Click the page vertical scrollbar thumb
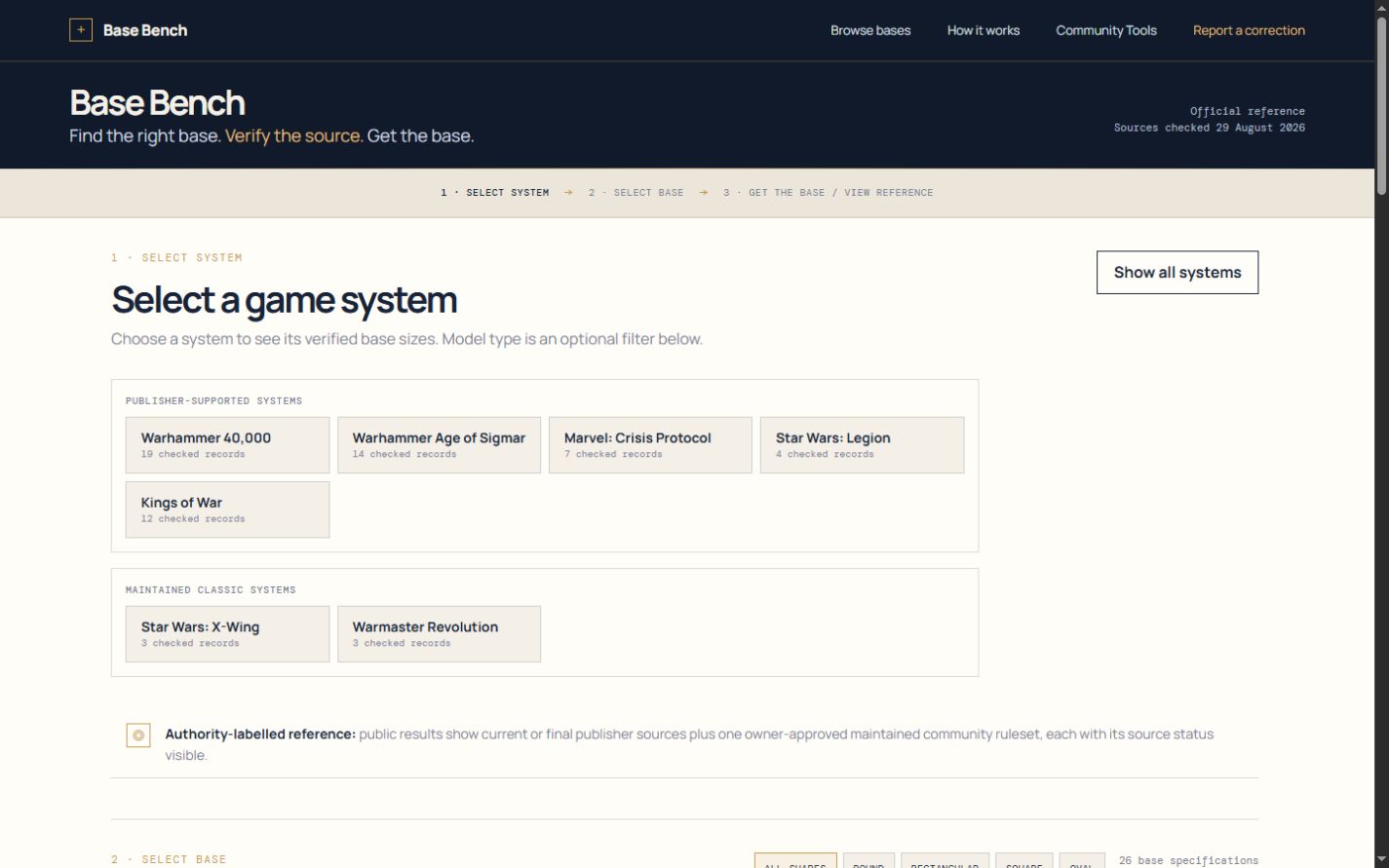The height and width of the screenshot is (868, 1389). point(1381,105)
